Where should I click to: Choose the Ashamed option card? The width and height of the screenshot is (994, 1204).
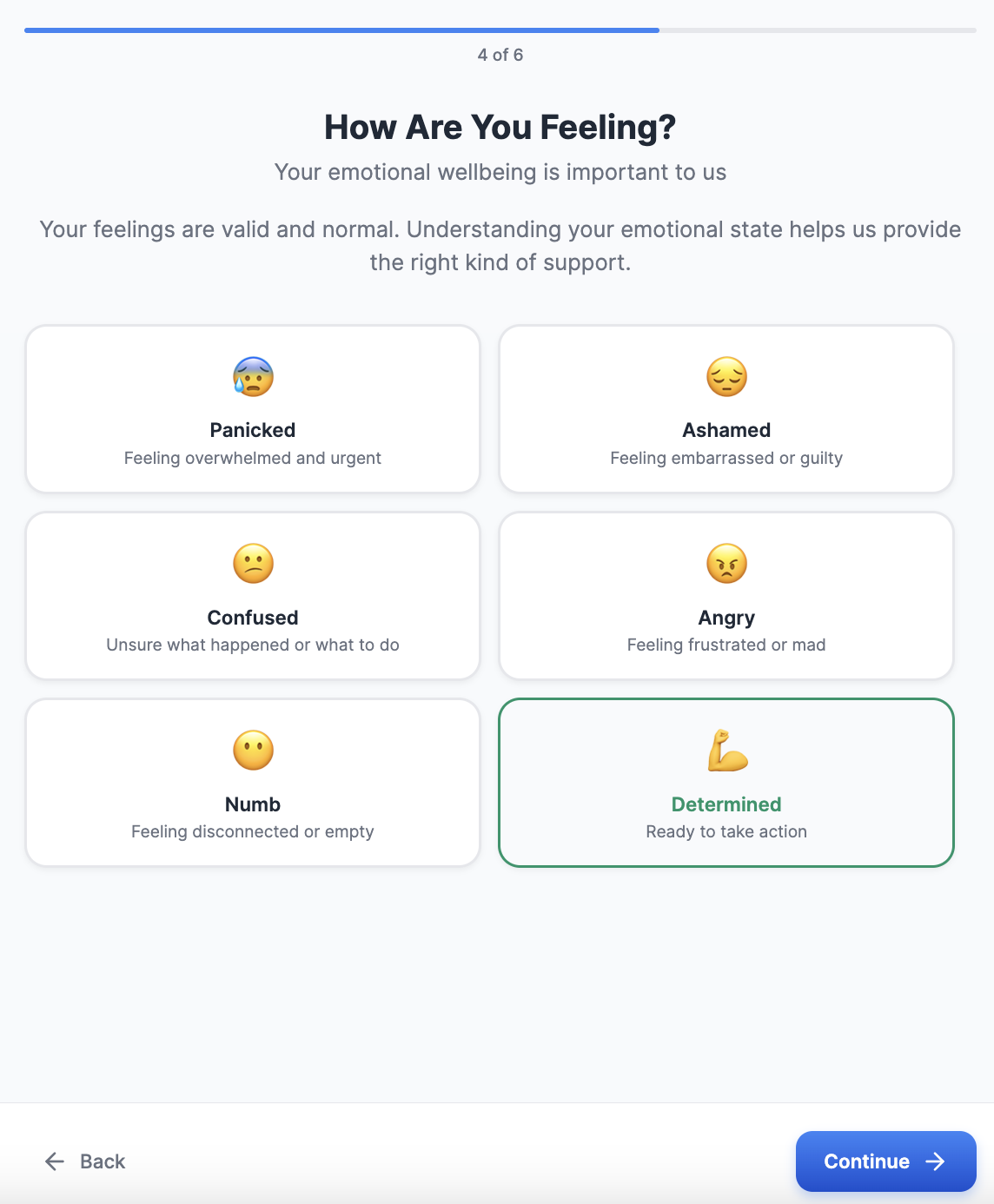[726, 409]
